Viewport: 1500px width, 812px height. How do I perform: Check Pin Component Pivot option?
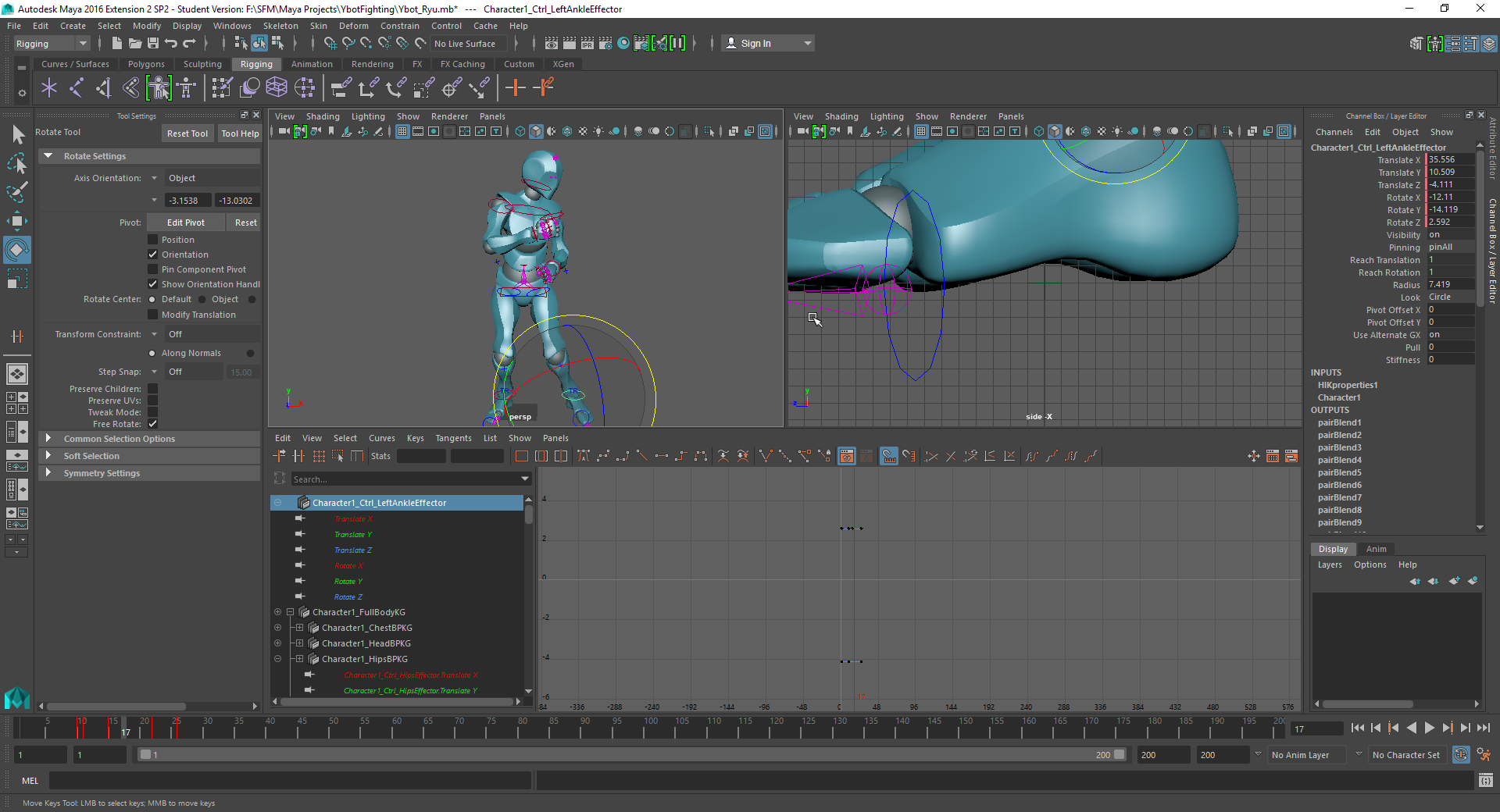coord(153,269)
